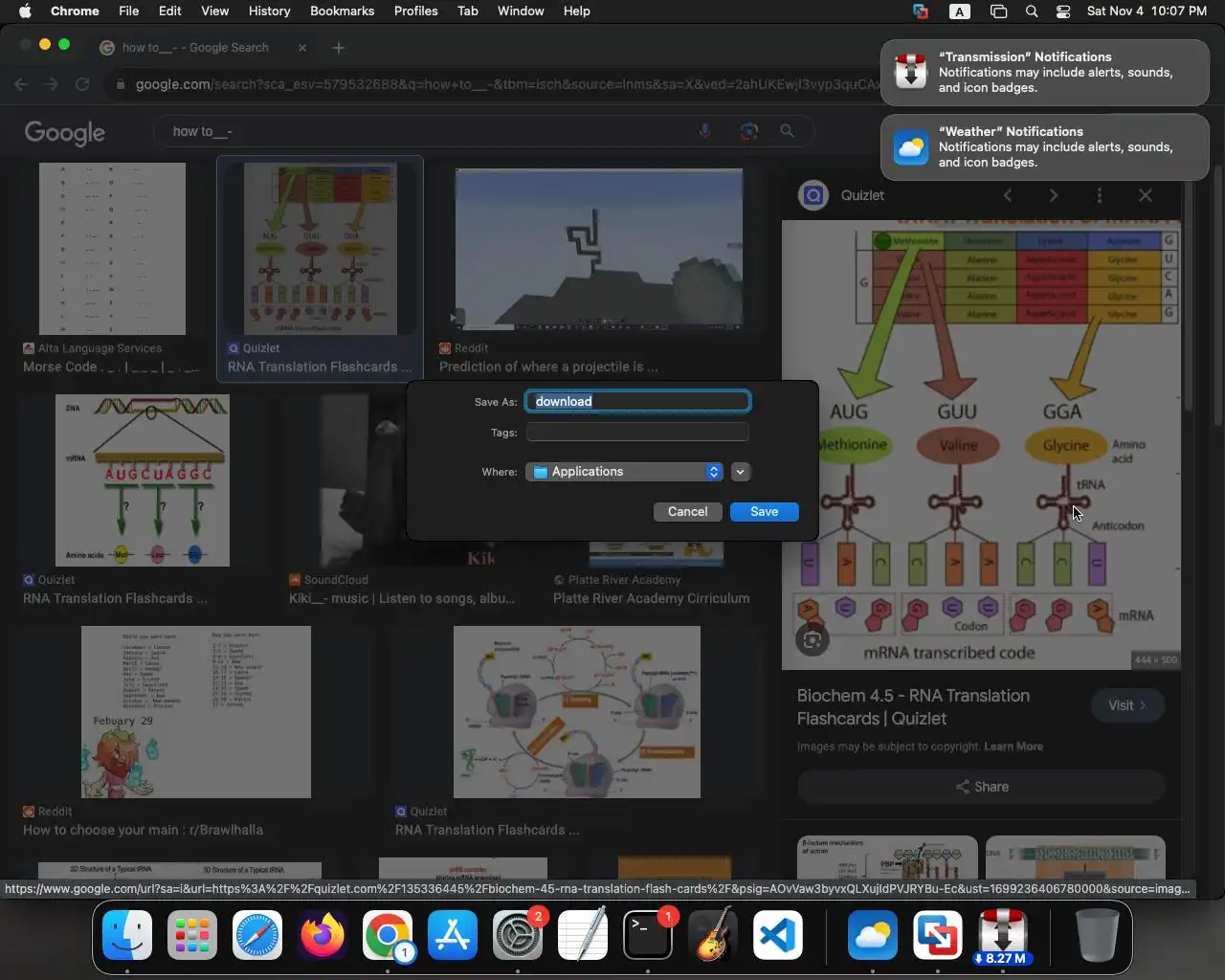Open Biochem 4.5 RNA Translation Flashcards title

(913, 707)
